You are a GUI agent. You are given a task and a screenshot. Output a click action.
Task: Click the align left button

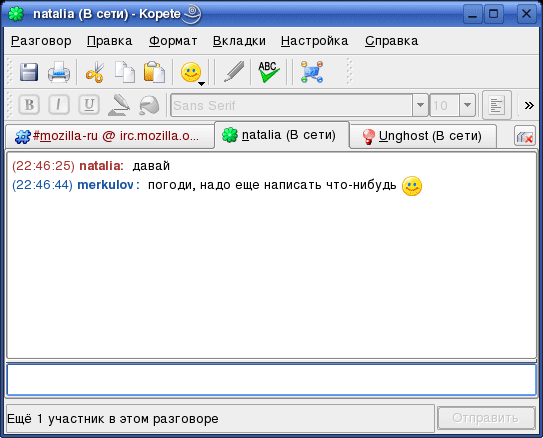click(x=497, y=105)
